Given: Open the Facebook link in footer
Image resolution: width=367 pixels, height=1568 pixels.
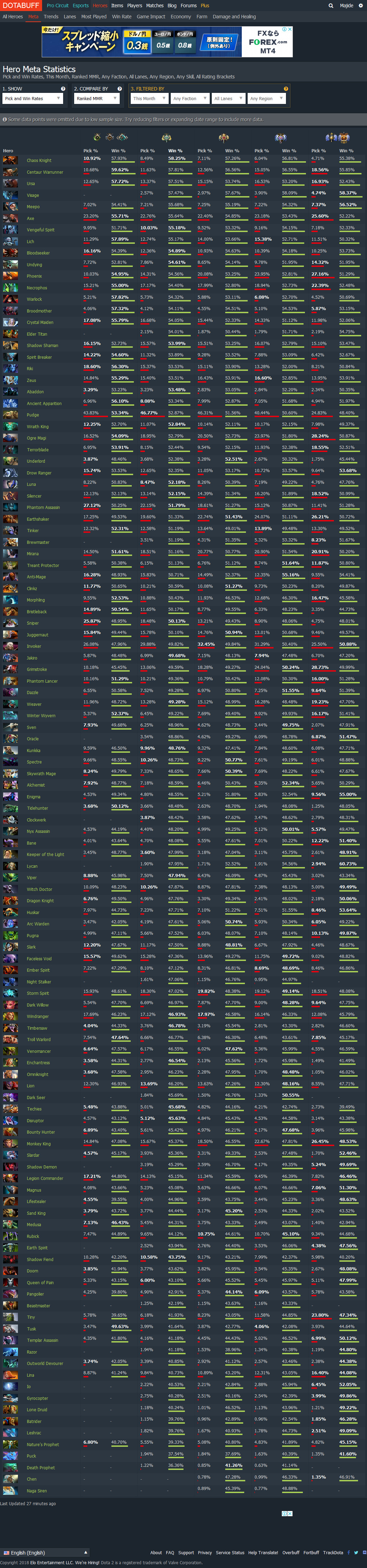Looking at the screenshot, I should pos(349,1553).
